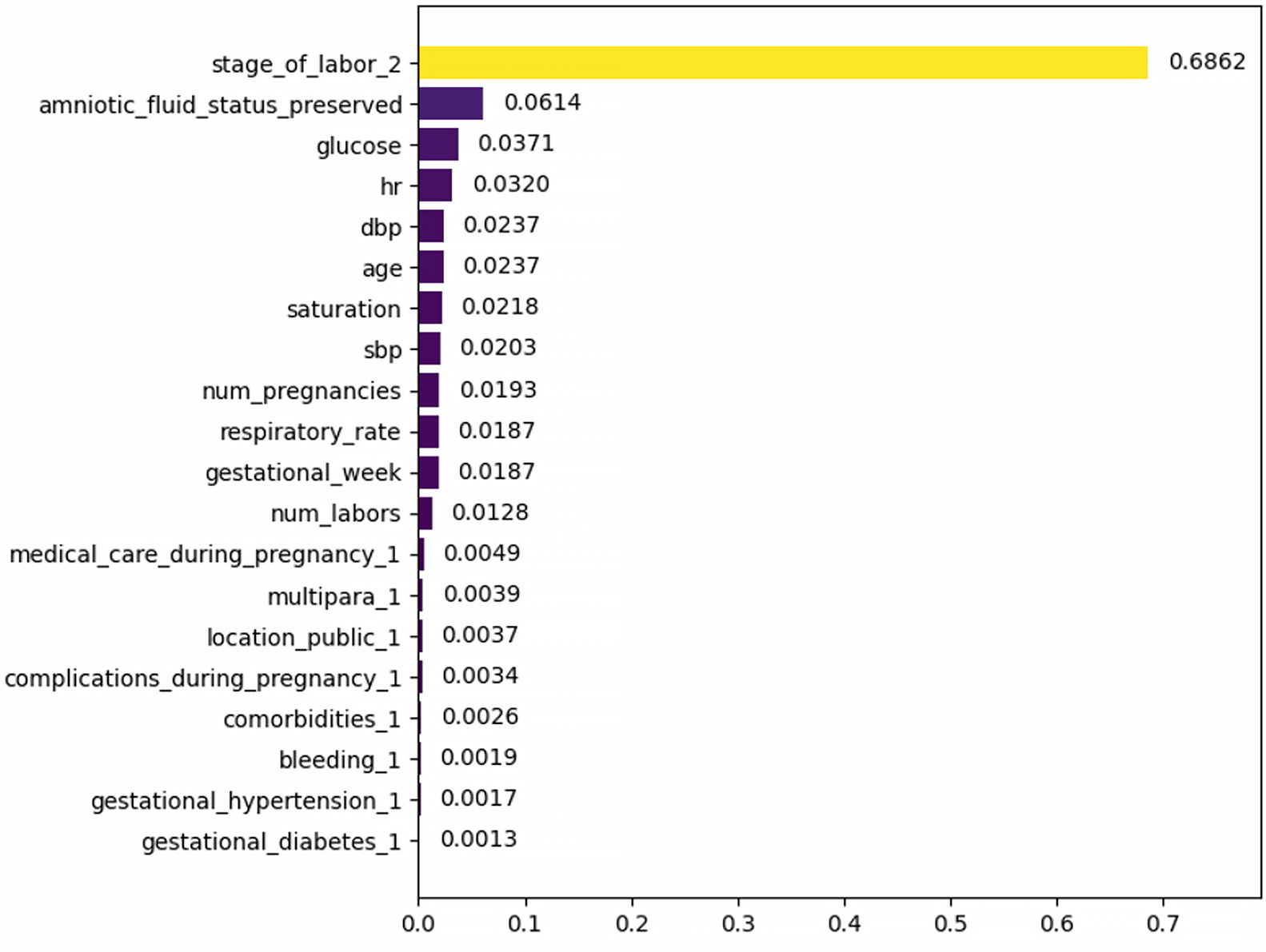Click the 0.6862 value label

tap(1206, 62)
